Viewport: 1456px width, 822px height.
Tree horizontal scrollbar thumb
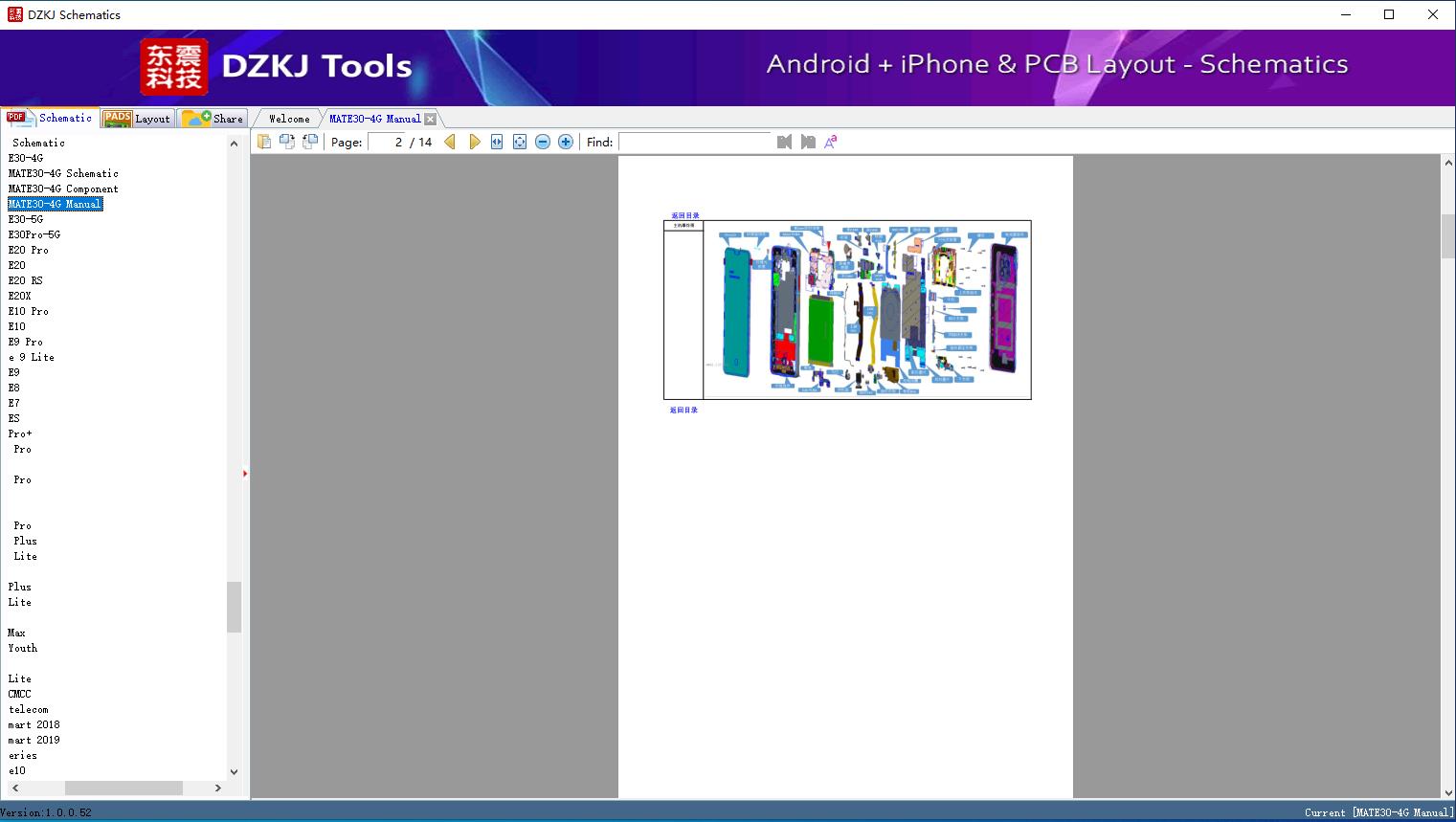click(x=123, y=788)
